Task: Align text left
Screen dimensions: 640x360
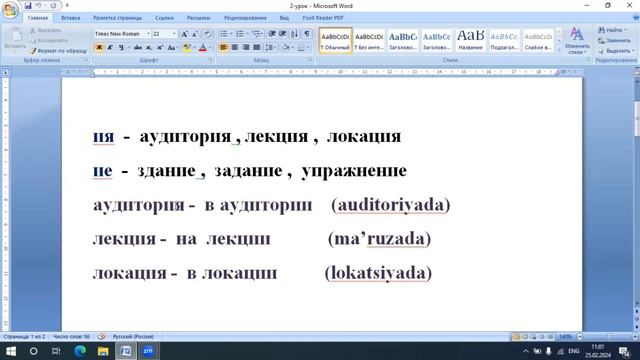Action: (224, 48)
